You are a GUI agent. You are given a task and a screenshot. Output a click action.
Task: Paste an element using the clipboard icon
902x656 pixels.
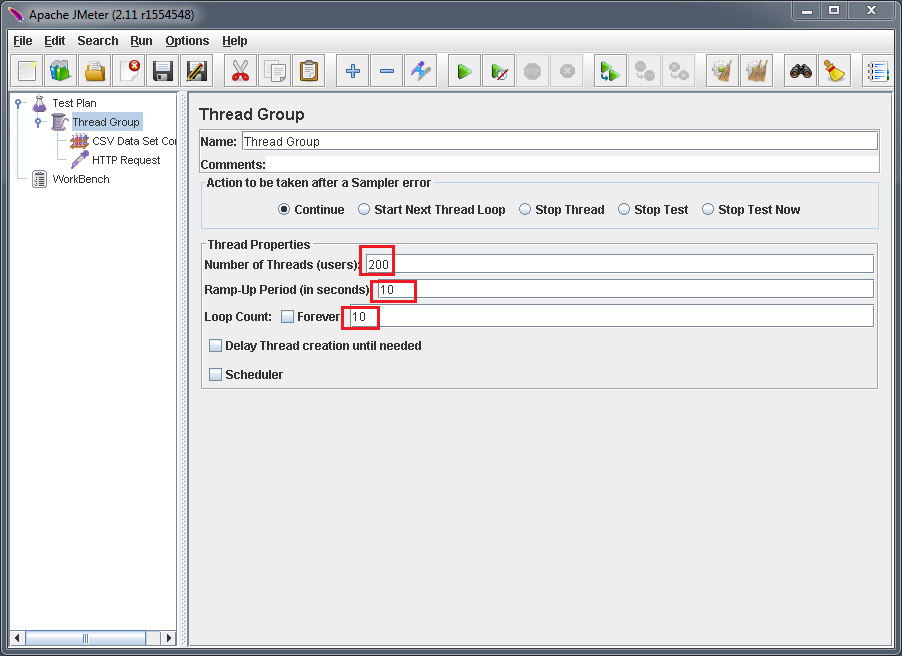307,70
